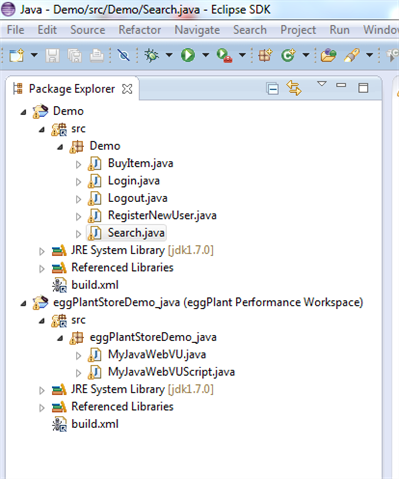Click the Save toolbar icon
Screen dimensions: 399x479
click(52, 55)
